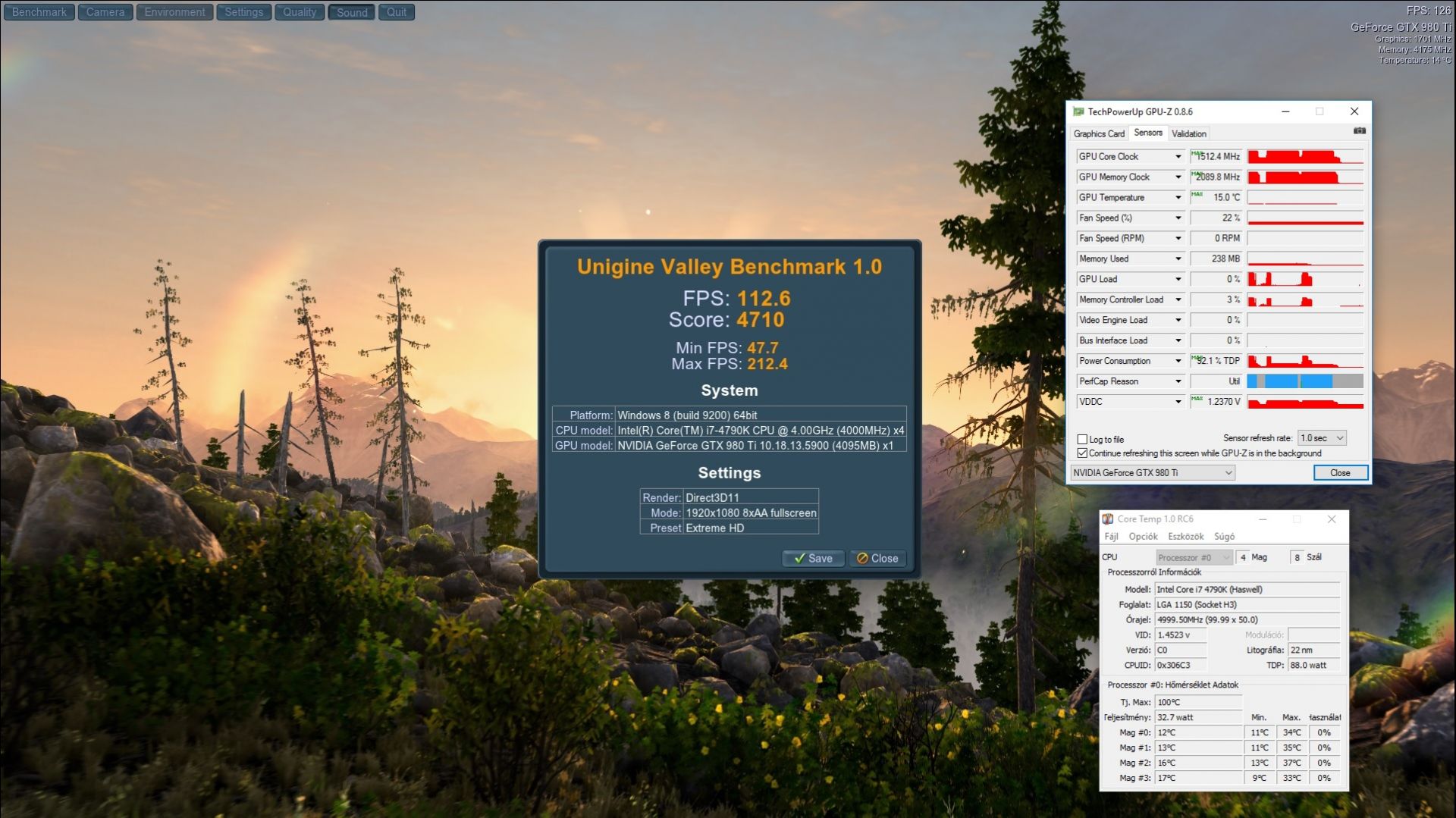This screenshot has height=818, width=1456.
Task: Click the Preset Extreme HD setting row
Action: point(730,528)
